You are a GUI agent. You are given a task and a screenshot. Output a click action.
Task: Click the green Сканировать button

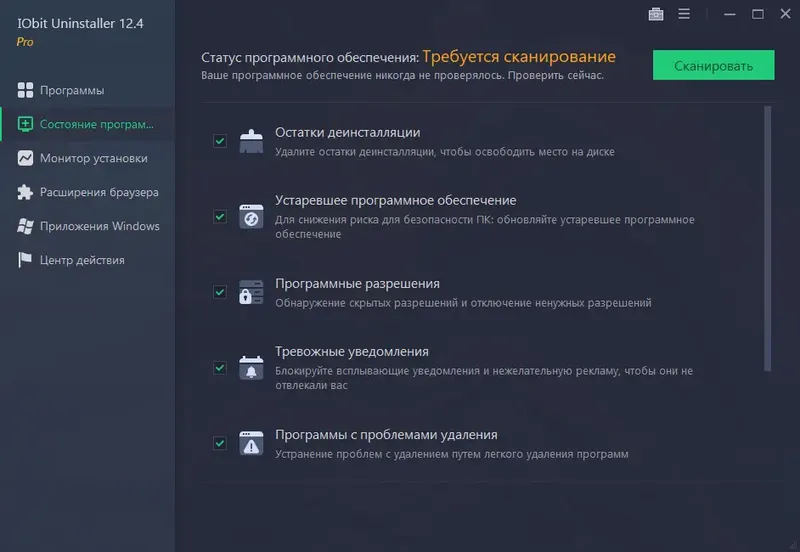click(713, 65)
